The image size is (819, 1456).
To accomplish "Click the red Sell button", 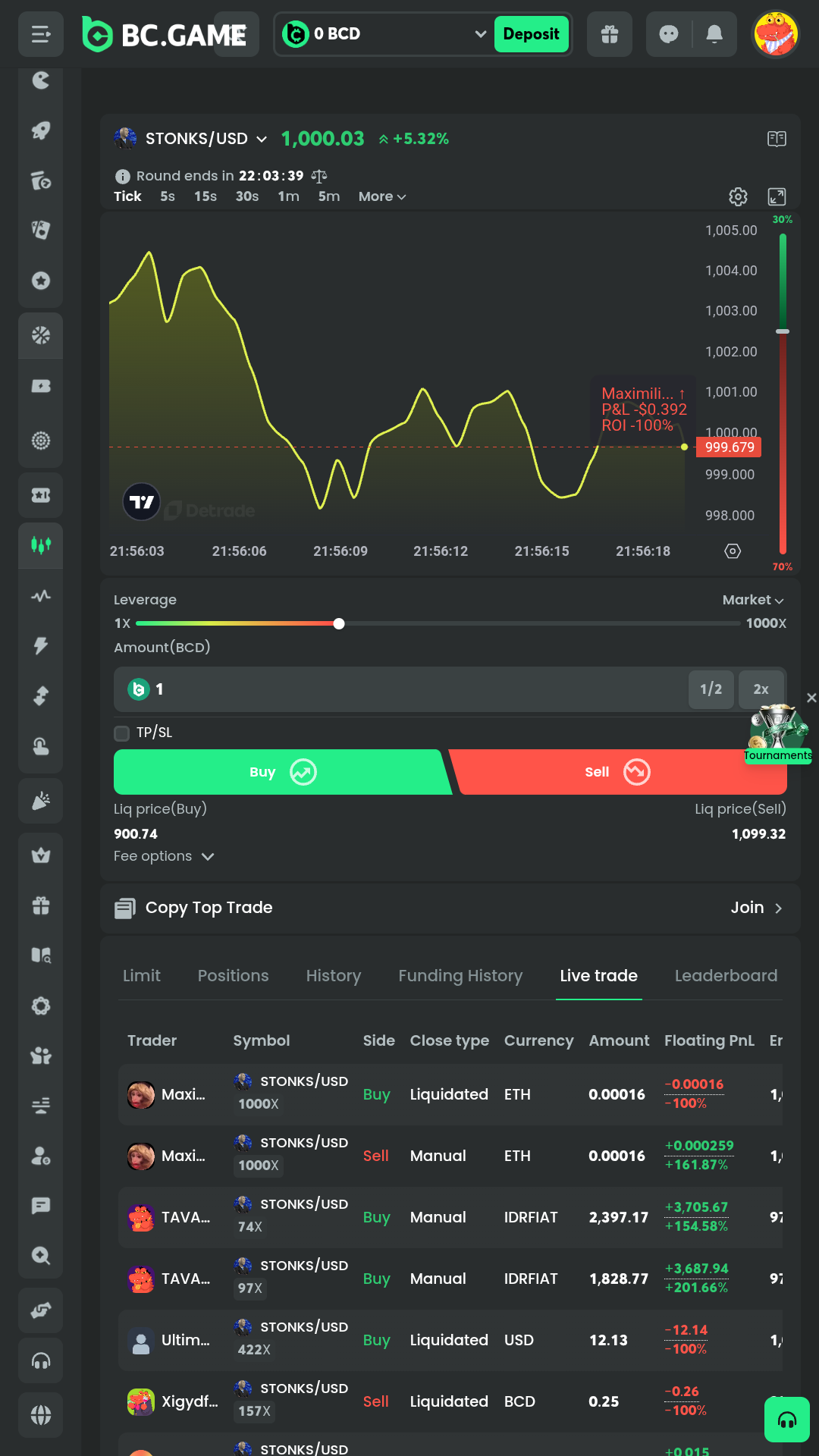I will click(x=618, y=772).
